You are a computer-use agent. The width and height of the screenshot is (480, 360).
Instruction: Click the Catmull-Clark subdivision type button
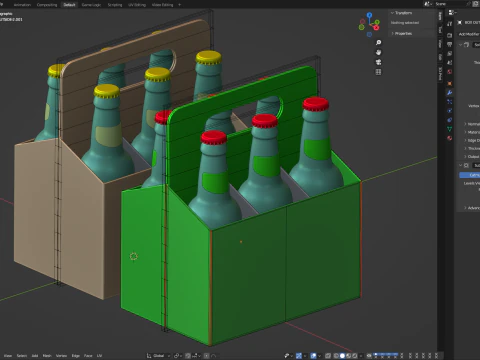pos(470,175)
